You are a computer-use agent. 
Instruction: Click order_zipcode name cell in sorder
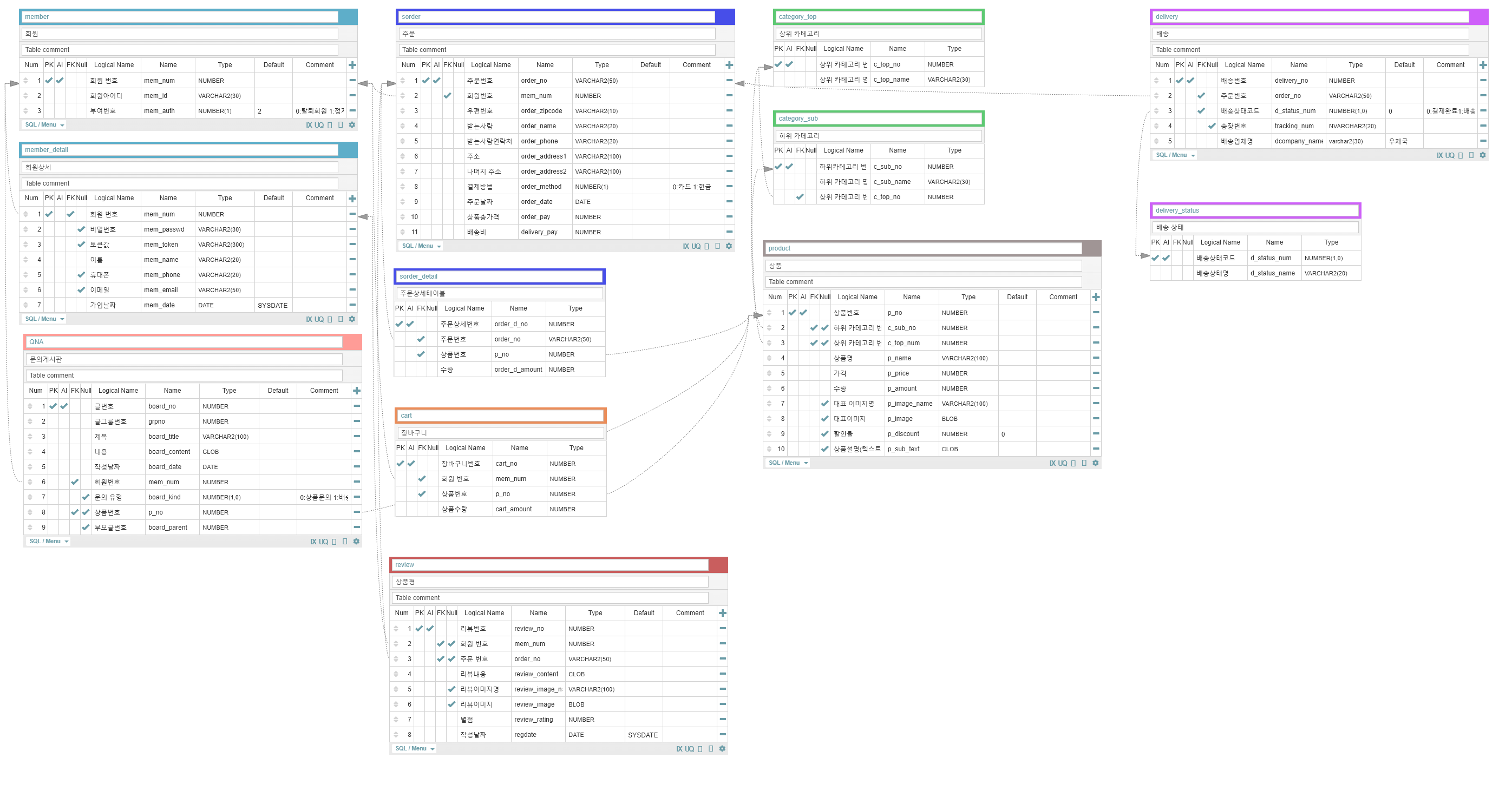pos(541,111)
